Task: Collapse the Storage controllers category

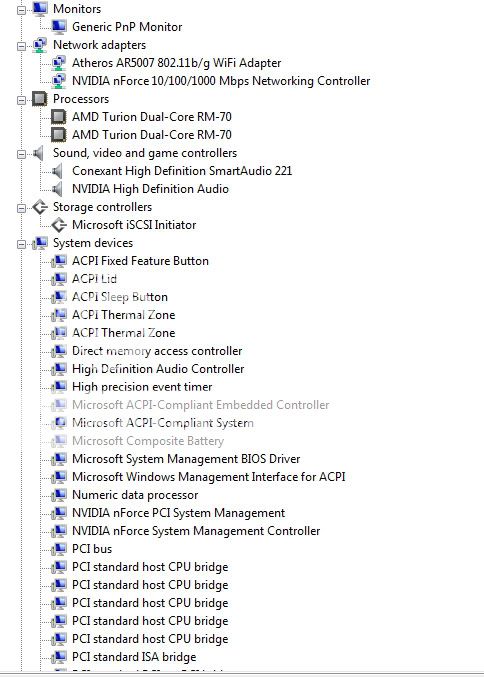Action: click(21, 208)
